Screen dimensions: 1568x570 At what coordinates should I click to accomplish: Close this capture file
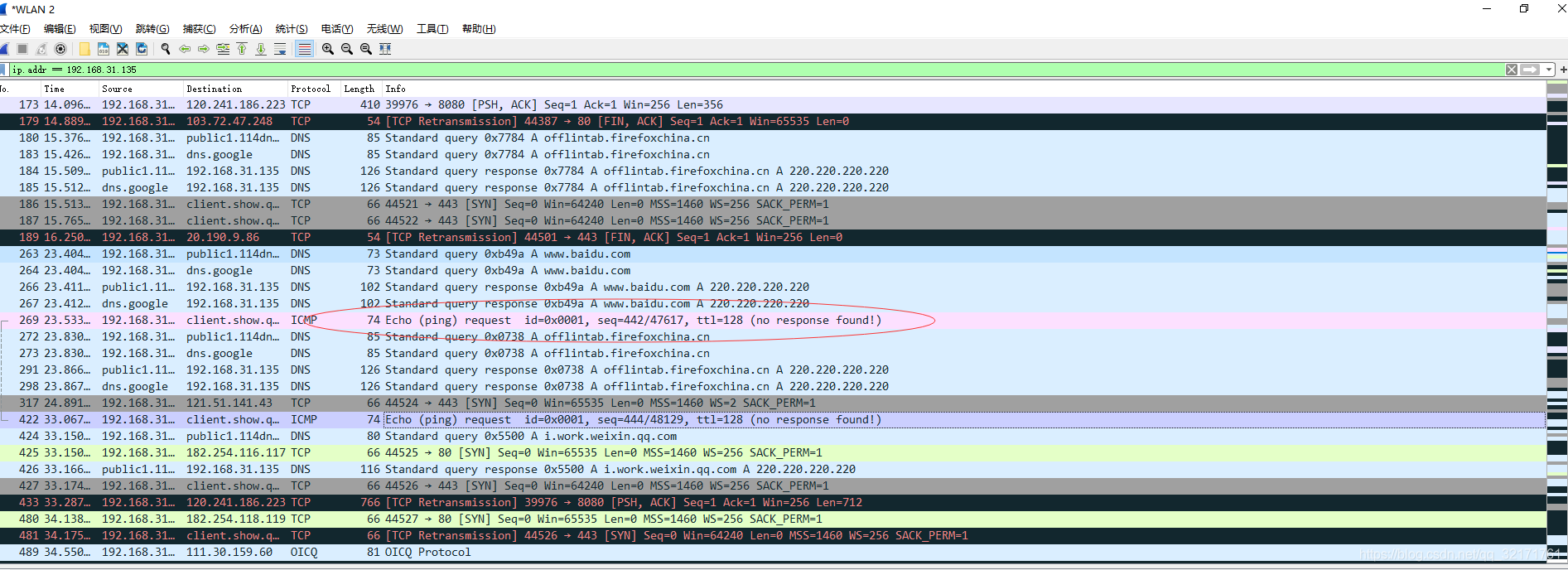point(123,49)
